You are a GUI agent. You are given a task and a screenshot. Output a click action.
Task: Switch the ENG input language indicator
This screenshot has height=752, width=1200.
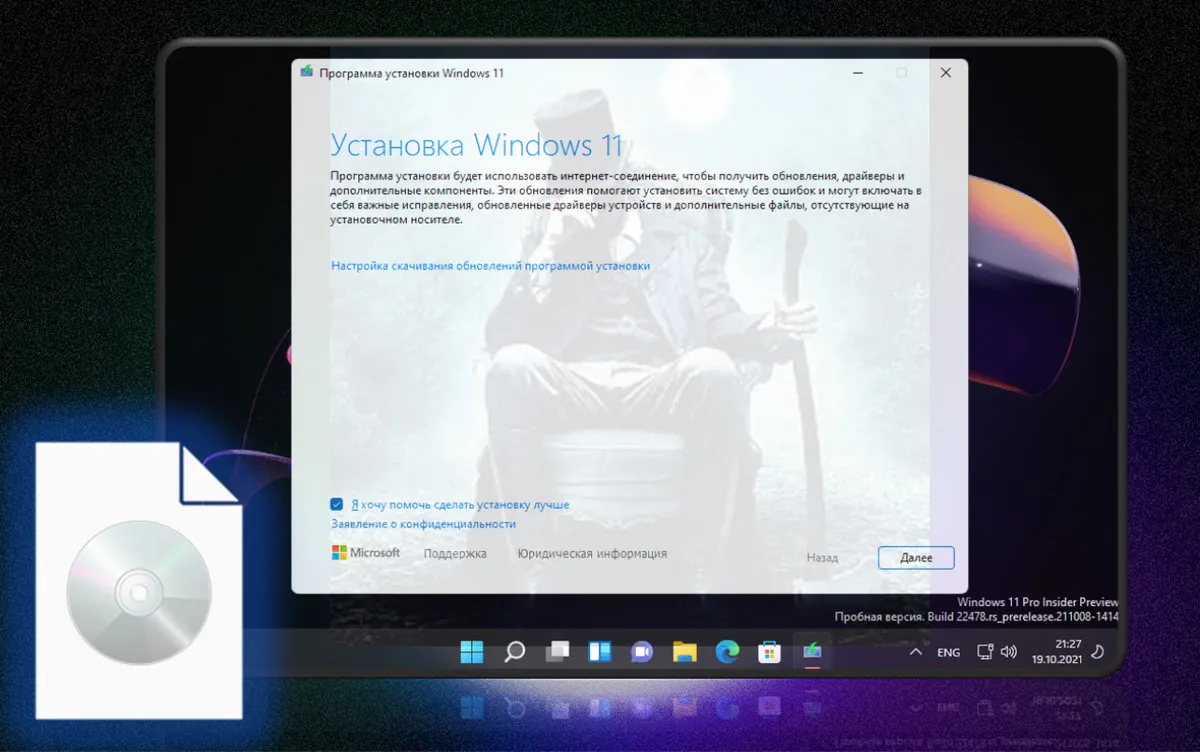[x=948, y=652]
